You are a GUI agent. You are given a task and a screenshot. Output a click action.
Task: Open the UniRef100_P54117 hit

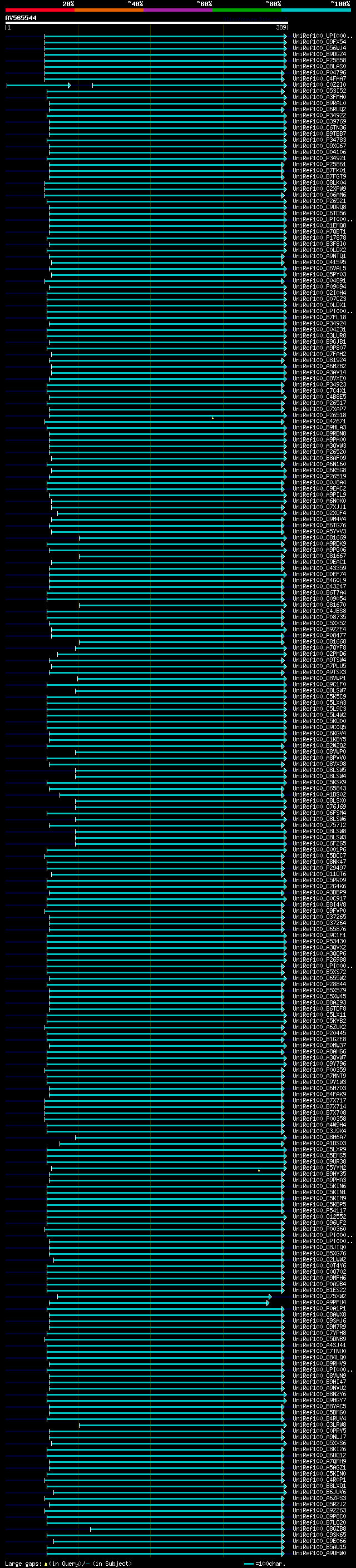click(x=319, y=1210)
